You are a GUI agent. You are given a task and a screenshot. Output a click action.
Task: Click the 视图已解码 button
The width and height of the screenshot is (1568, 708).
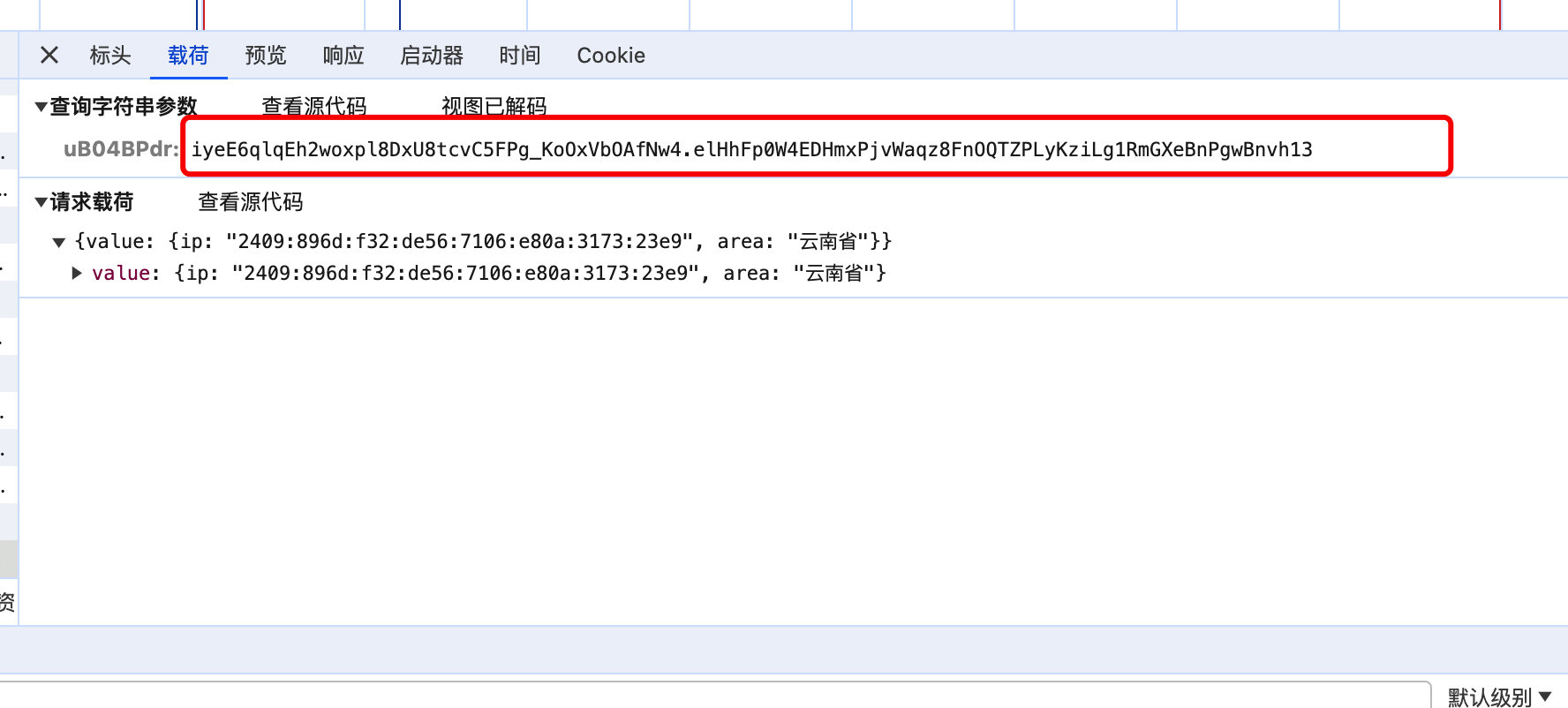tap(494, 107)
